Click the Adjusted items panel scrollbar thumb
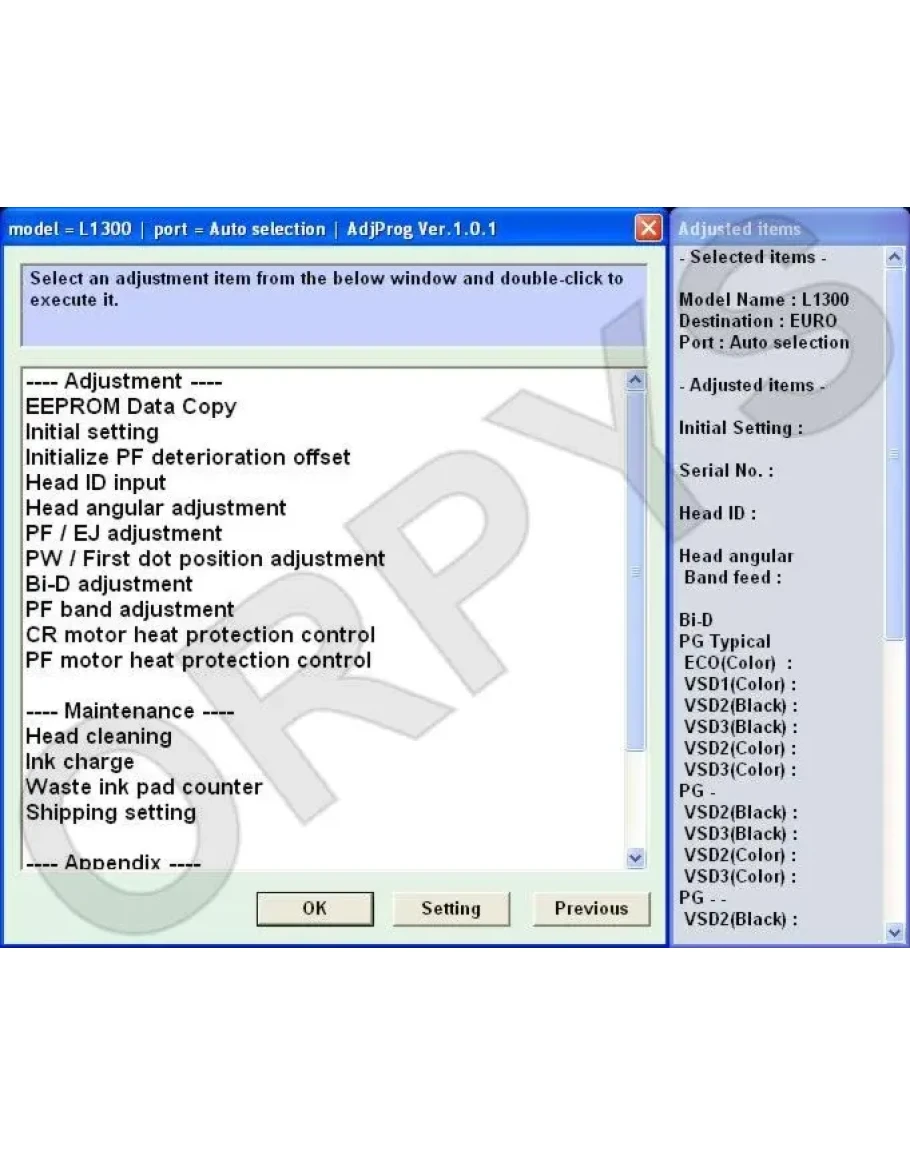This screenshot has height=1155, width=910. (895, 454)
